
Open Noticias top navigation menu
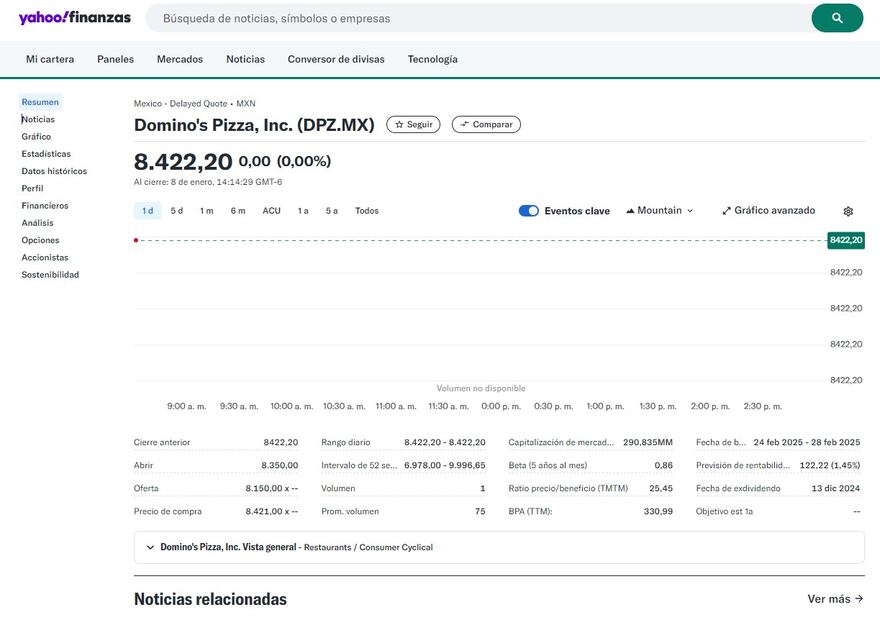[245, 59]
